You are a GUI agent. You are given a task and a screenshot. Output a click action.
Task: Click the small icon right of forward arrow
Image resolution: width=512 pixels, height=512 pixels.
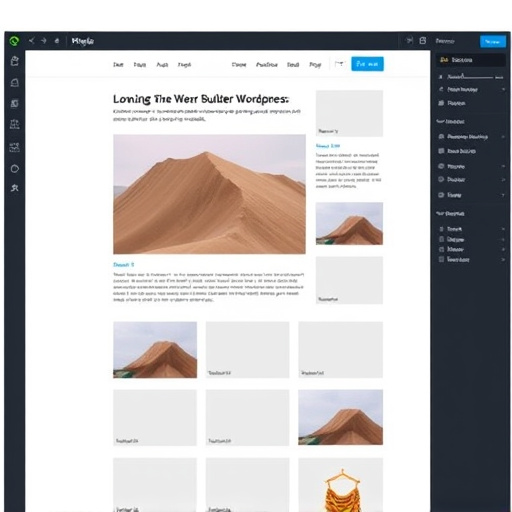click(x=57, y=41)
